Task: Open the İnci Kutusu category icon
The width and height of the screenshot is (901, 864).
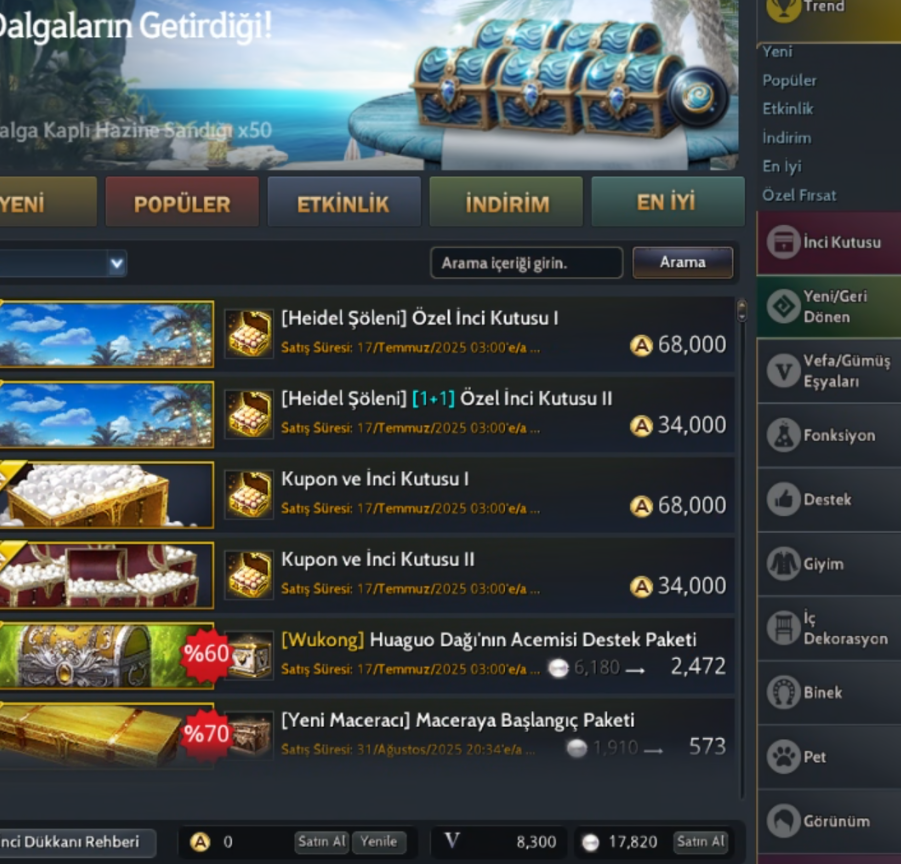Action: tap(783, 242)
